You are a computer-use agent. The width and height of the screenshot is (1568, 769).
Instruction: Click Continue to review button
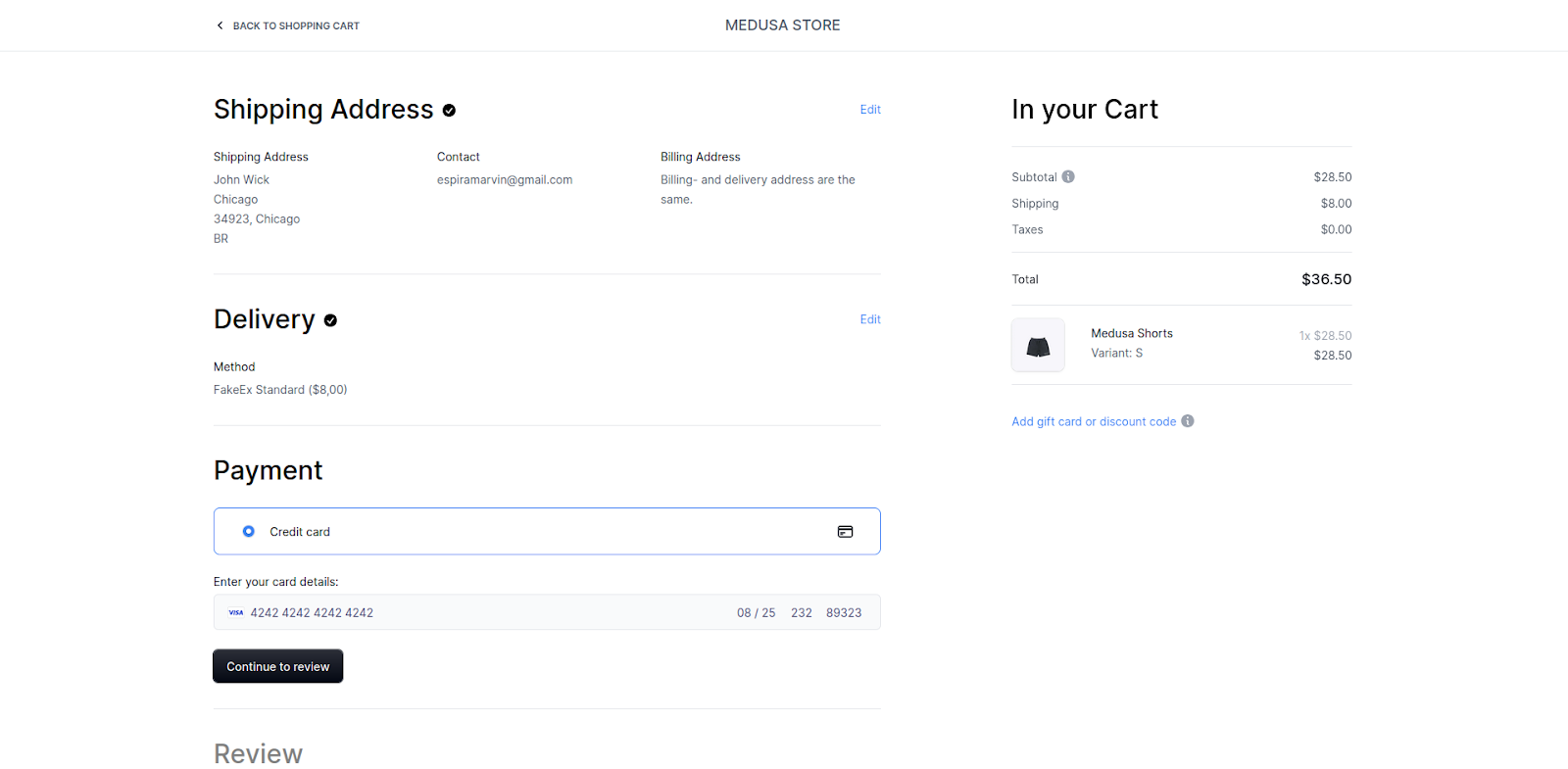pyautogui.click(x=278, y=666)
